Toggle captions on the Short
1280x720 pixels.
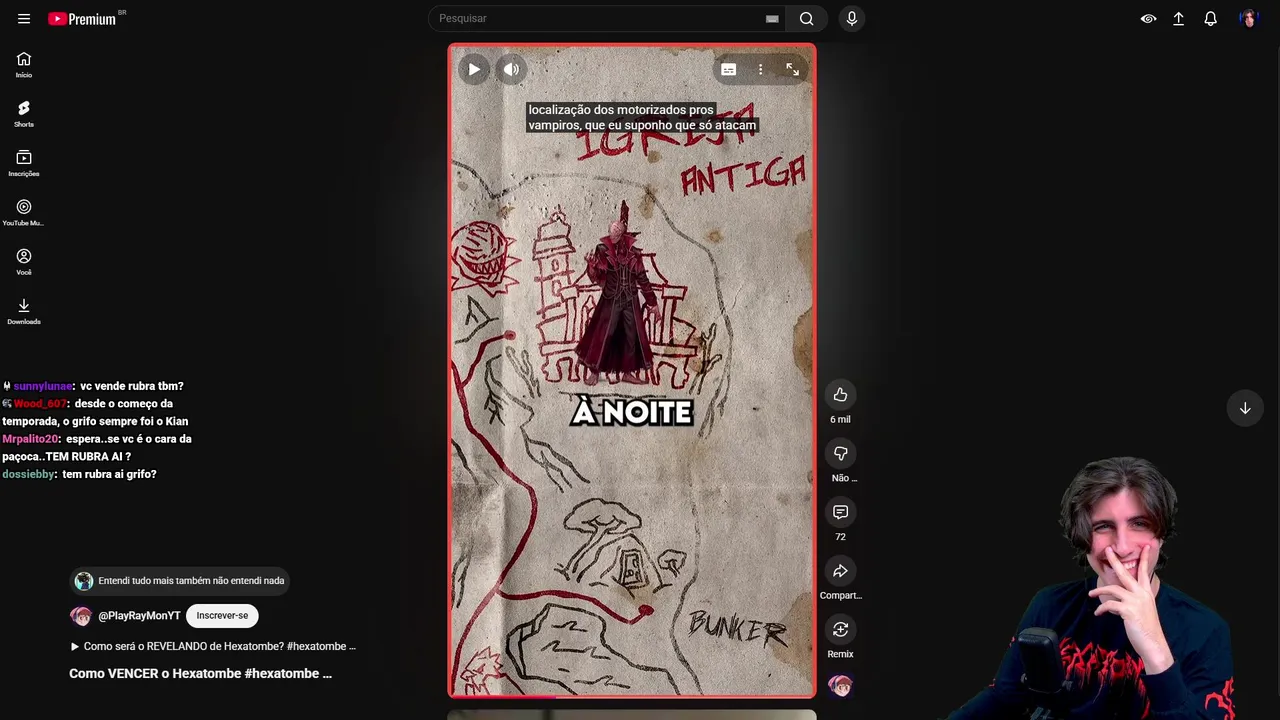pyautogui.click(x=728, y=69)
